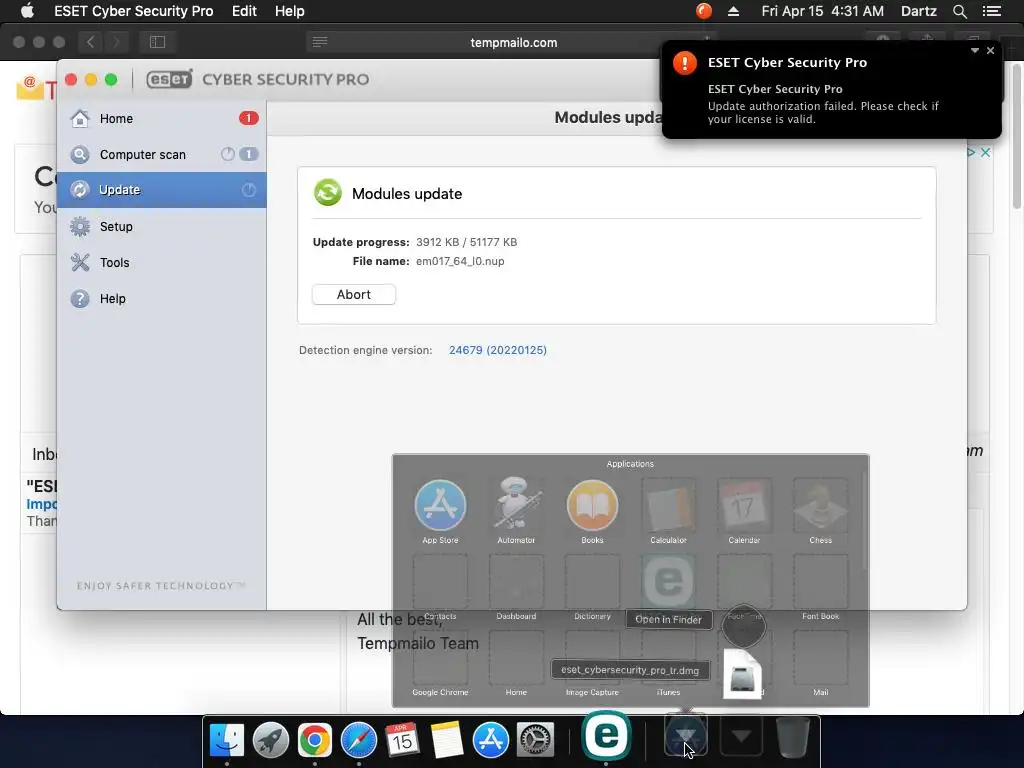Viewport: 1024px width, 768px height.
Task: Click the Applications stack in the Dock
Action: coord(685,736)
